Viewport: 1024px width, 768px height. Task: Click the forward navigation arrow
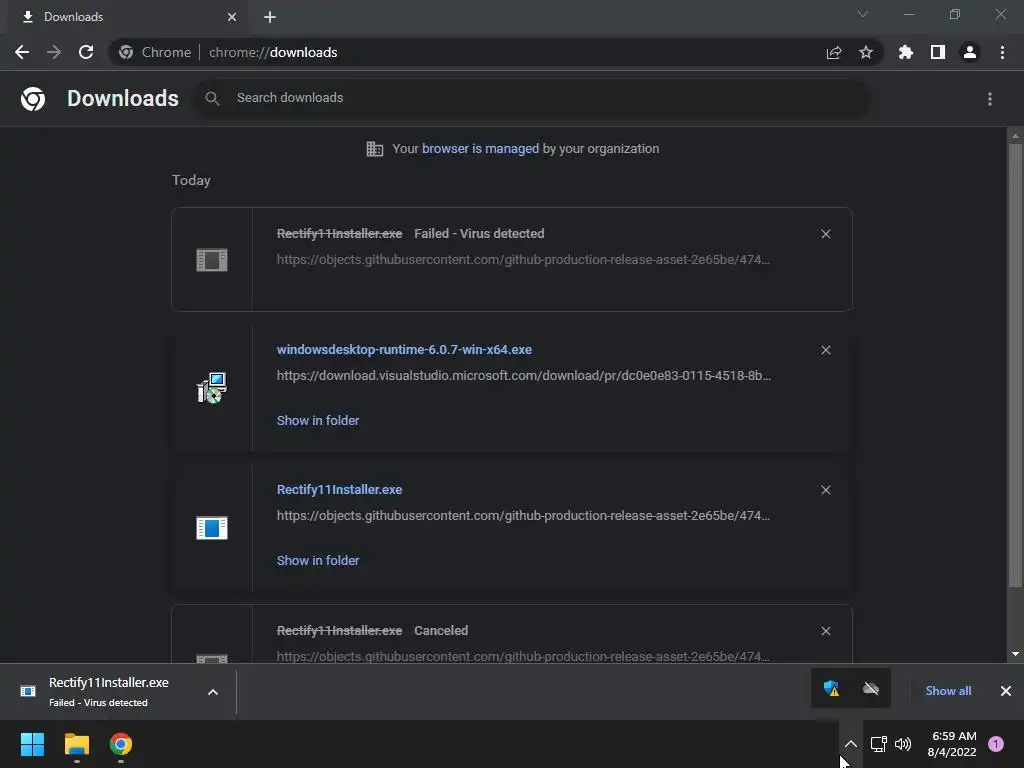point(54,52)
